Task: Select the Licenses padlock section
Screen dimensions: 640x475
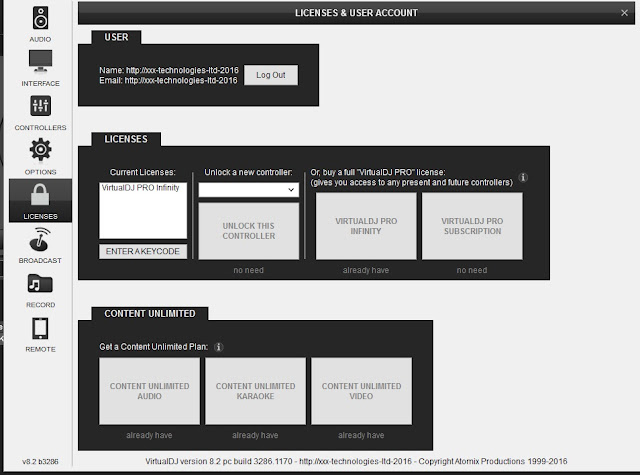Action: [x=40, y=201]
